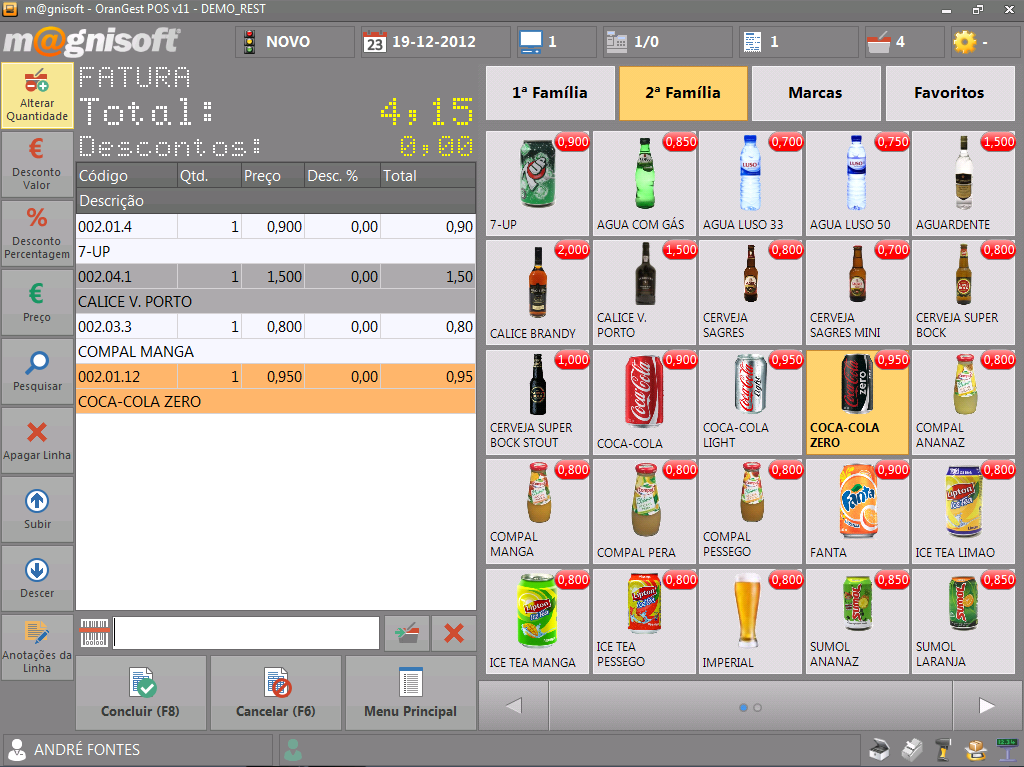This screenshot has height=767, width=1024.
Task: Delete row with Apagar Linha
Action: tap(37, 440)
